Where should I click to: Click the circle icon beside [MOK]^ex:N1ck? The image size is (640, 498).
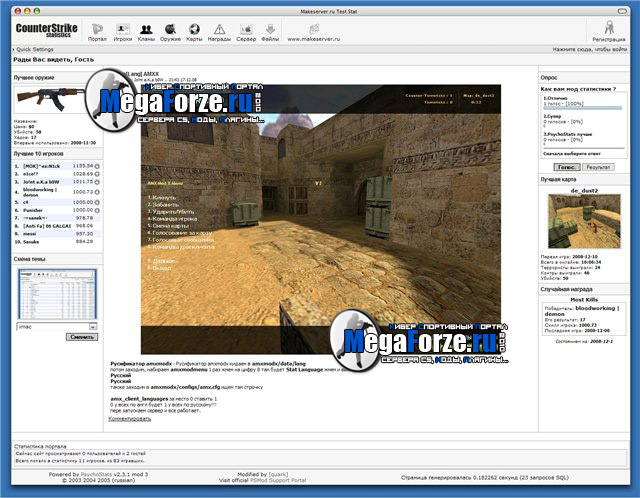click(97, 167)
